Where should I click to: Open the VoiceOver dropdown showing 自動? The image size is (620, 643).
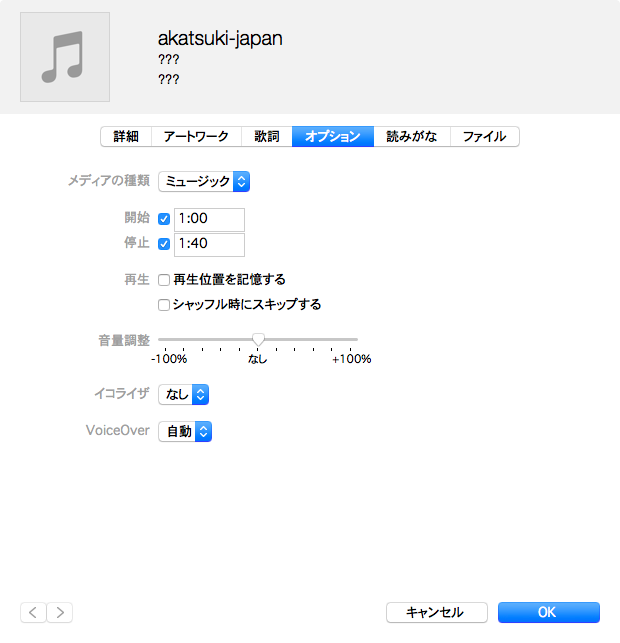pyautogui.click(x=185, y=431)
